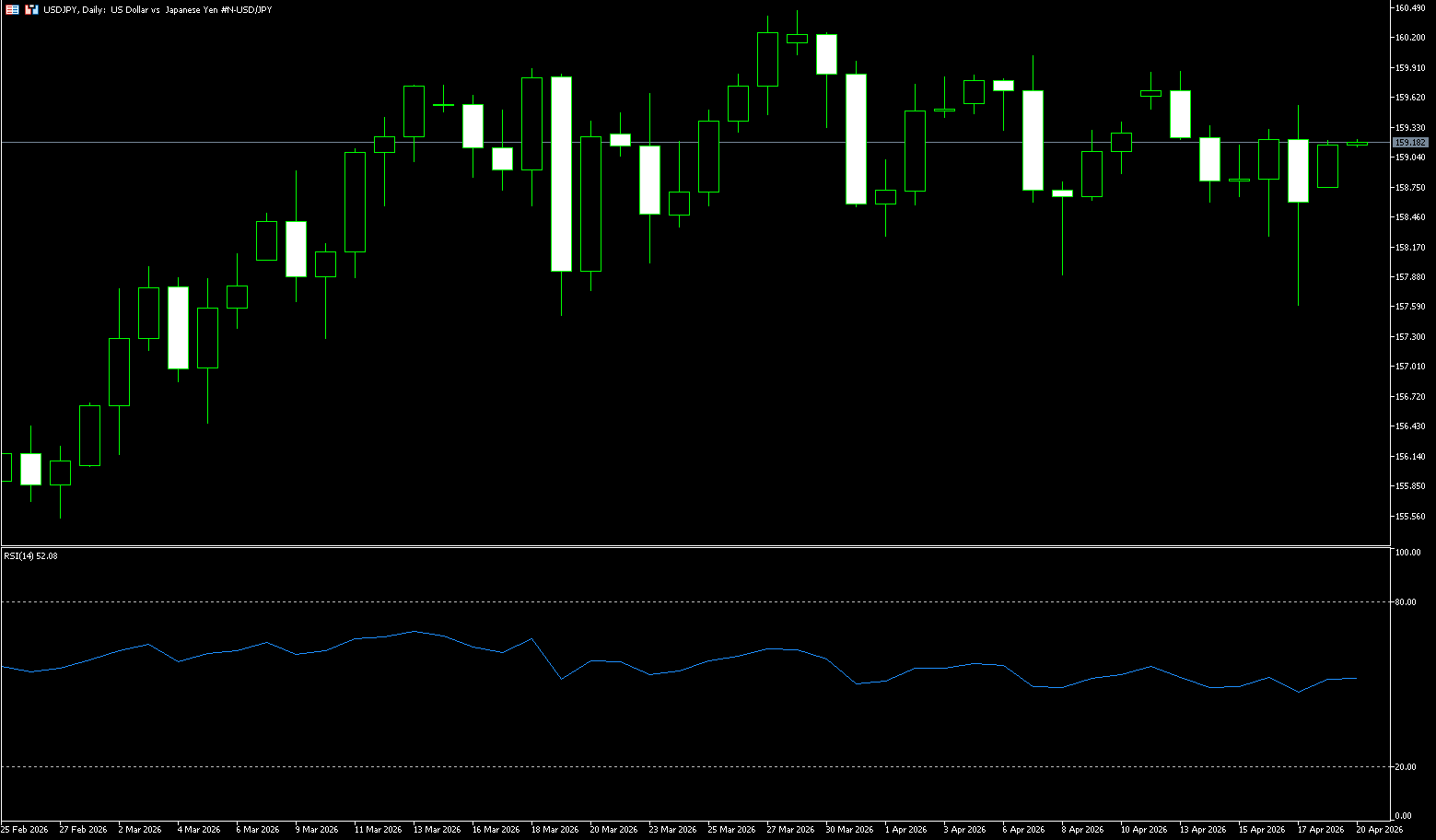Click the 157.880 price scale label
Image resolution: width=1436 pixels, height=840 pixels.
[1410, 277]
